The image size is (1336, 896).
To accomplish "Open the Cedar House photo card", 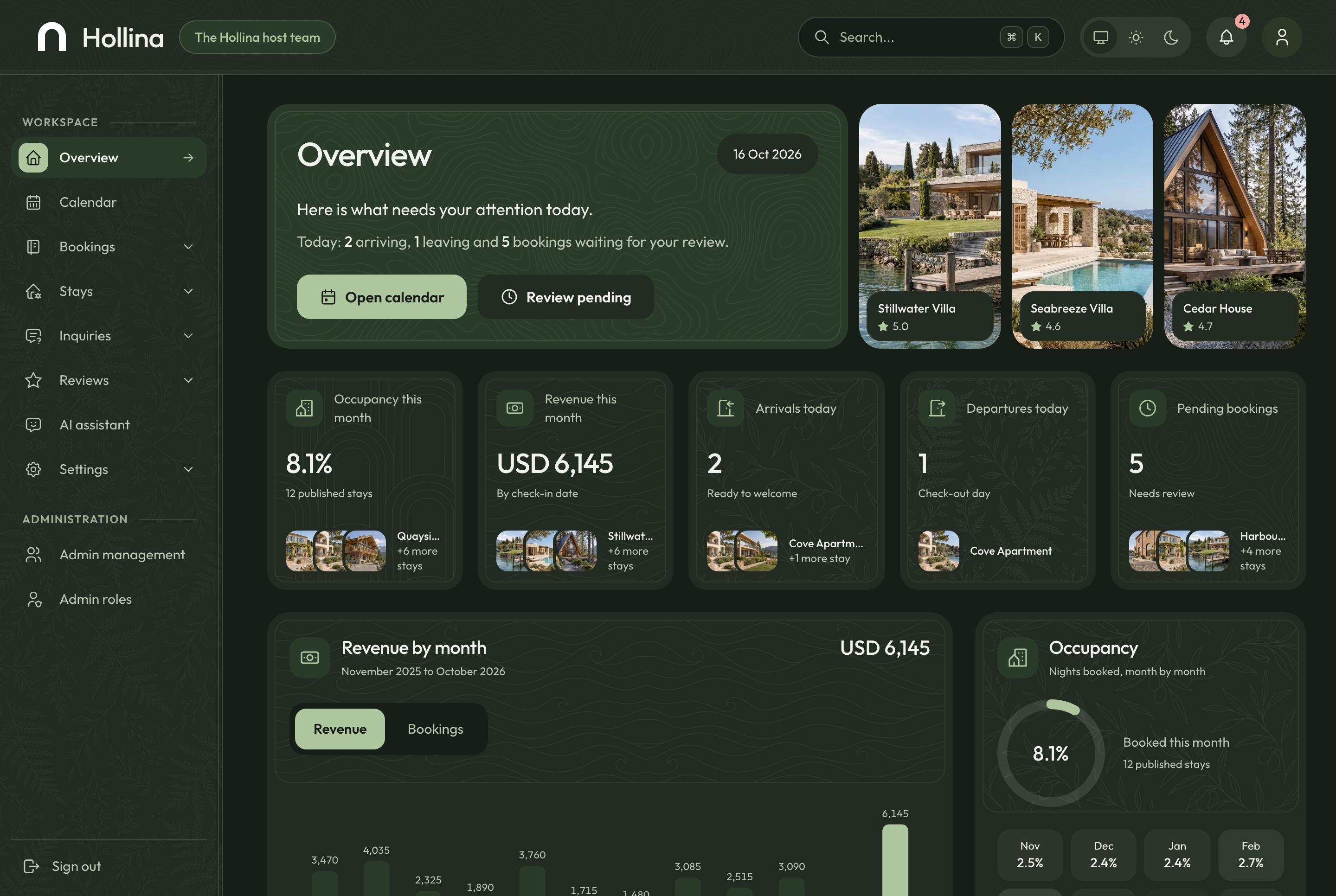I will click(x=1235, y=226).
